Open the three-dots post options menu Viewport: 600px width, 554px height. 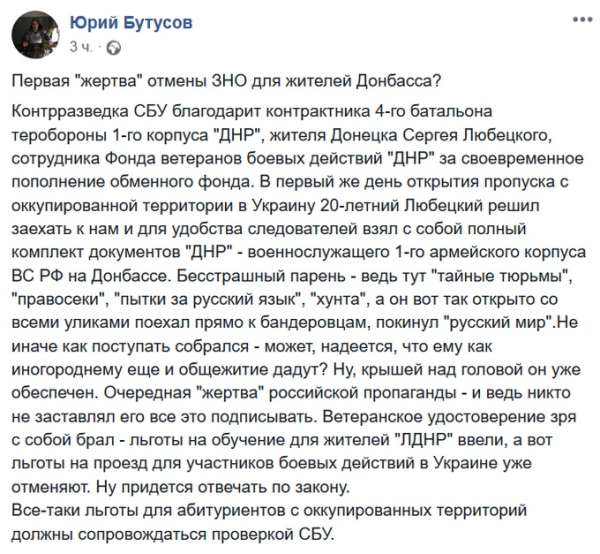pos(578,19)
